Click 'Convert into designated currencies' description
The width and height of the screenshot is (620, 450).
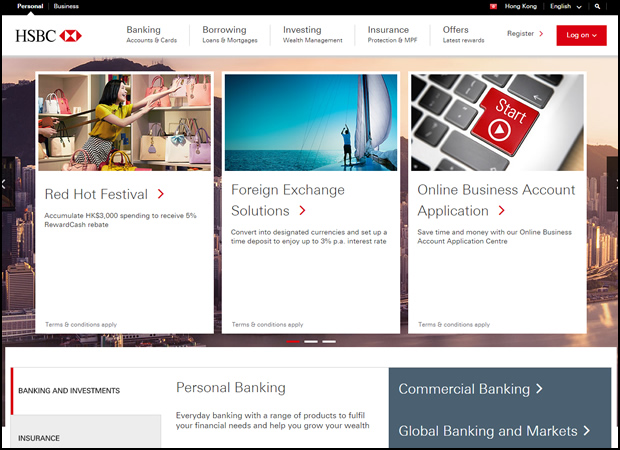tap(309, 236)
